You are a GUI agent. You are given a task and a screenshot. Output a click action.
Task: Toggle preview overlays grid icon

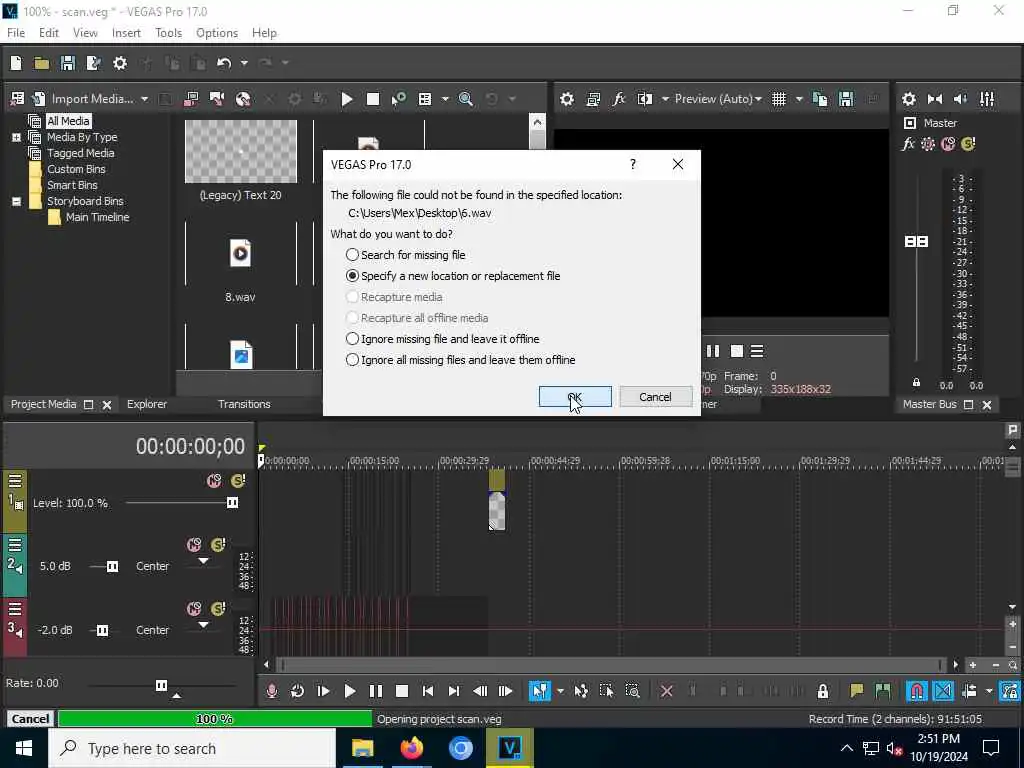[778, 99]
